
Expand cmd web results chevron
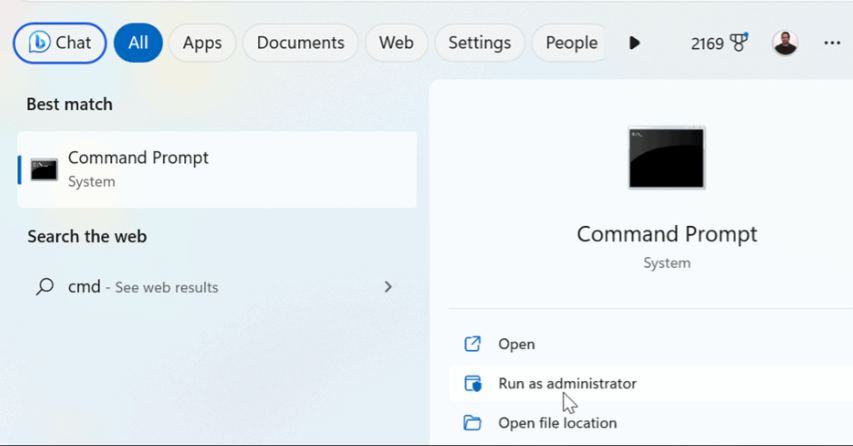click(388, 287)
